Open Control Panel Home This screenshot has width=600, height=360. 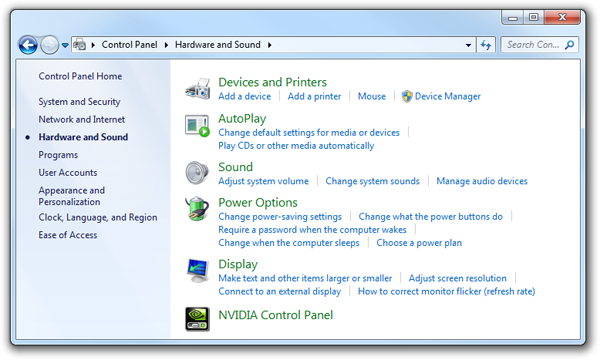pos(80,76)
